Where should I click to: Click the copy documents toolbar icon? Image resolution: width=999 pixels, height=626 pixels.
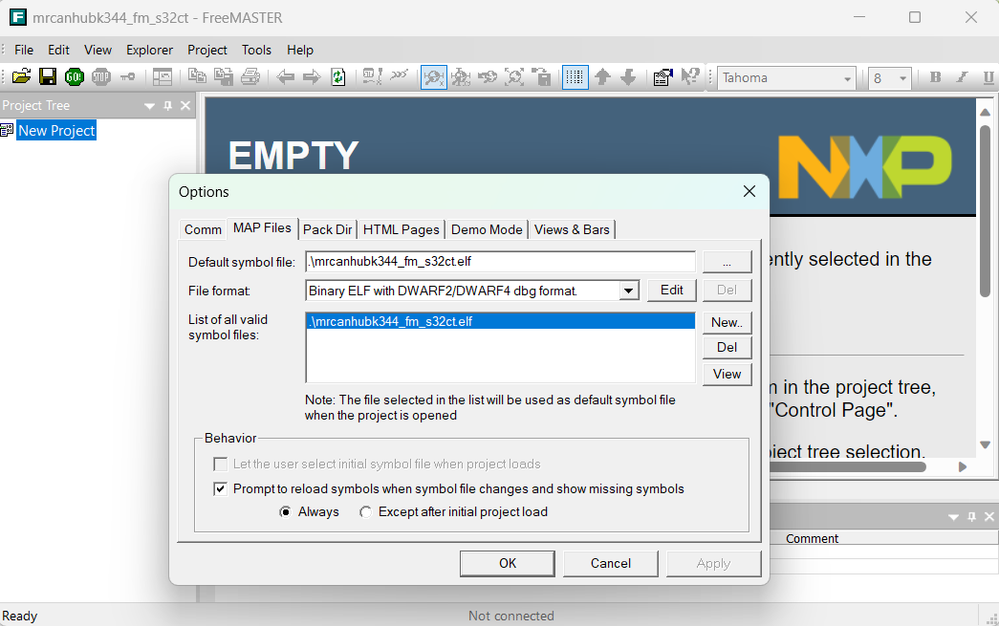tap(197, 77)
